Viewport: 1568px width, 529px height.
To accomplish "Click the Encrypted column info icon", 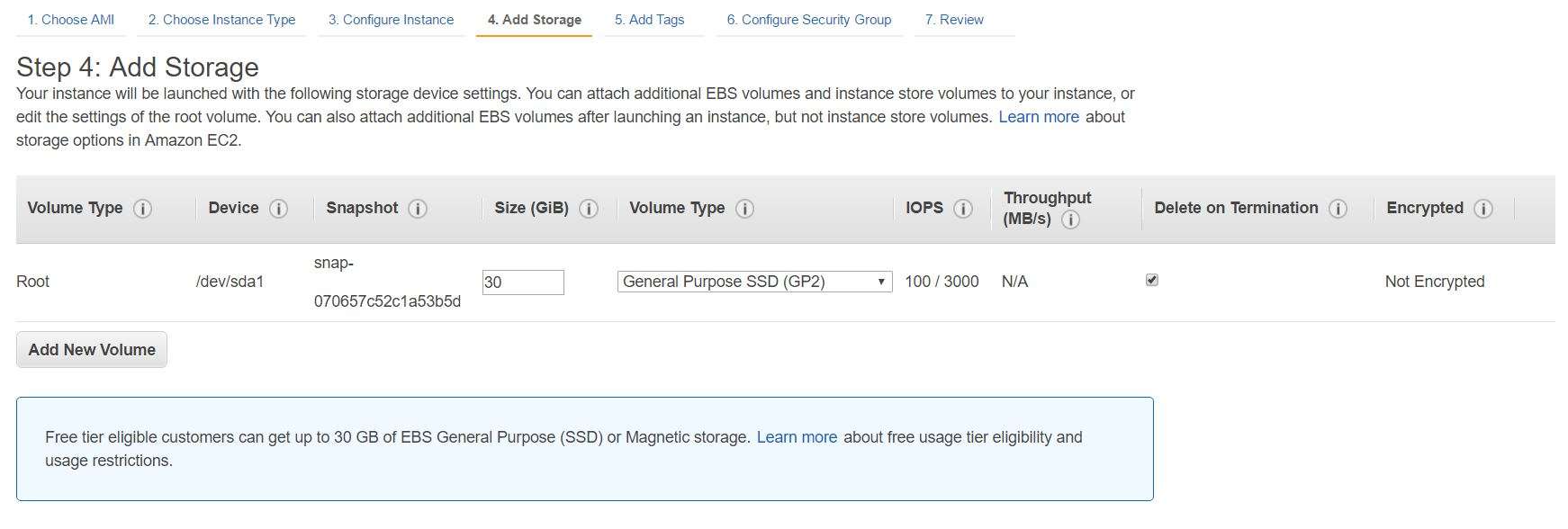I will pos(1483,209).
